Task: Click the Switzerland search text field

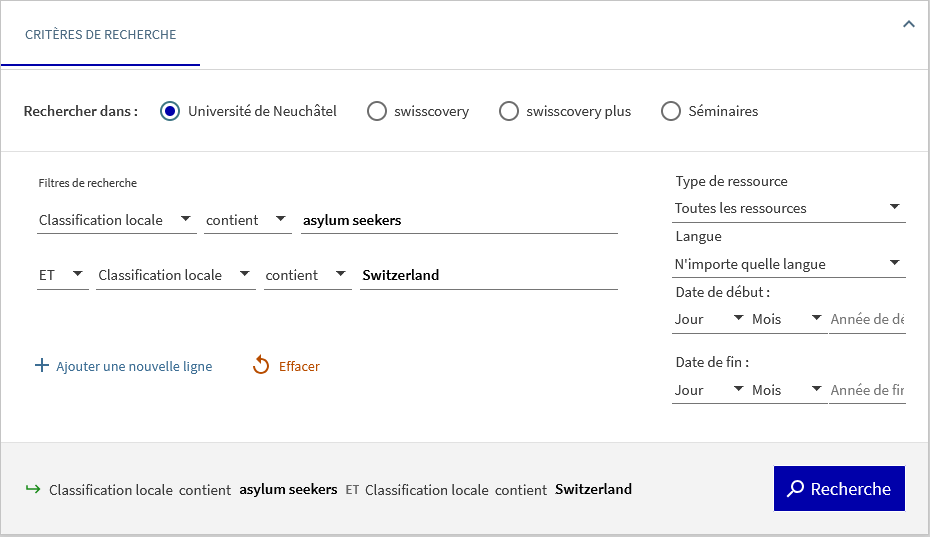Action: 489,275
